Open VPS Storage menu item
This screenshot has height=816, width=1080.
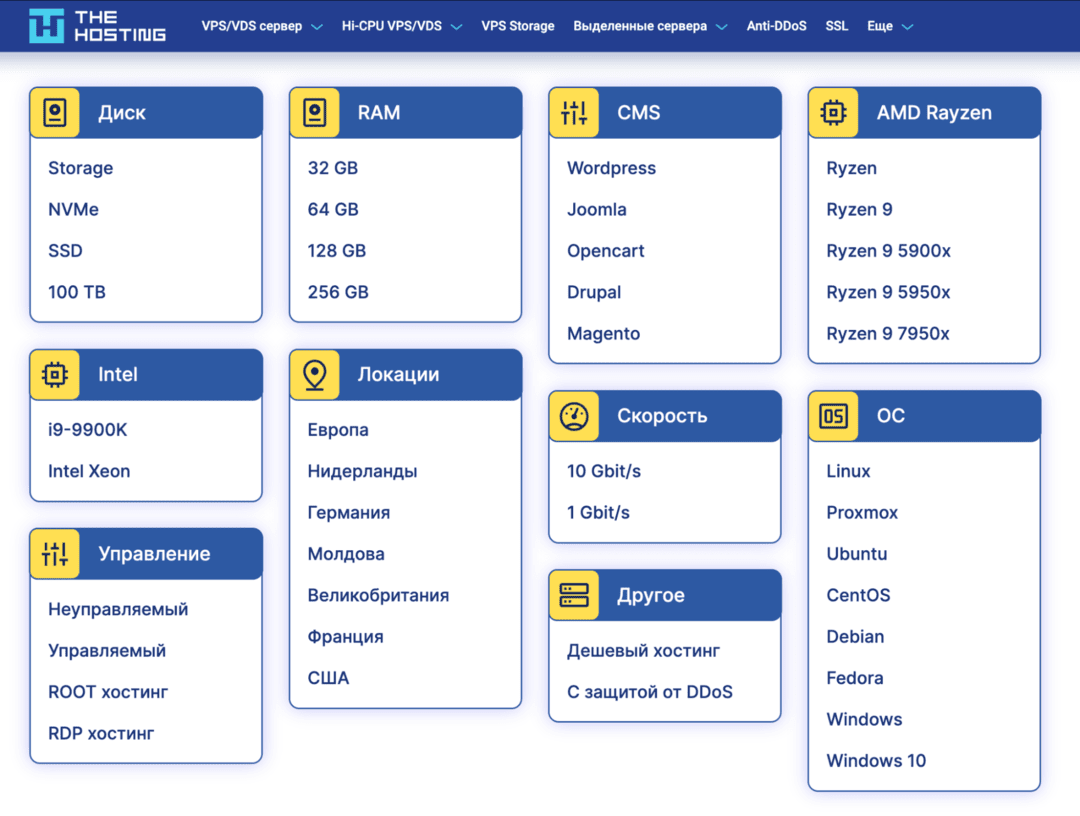click(x=517, y=26)
